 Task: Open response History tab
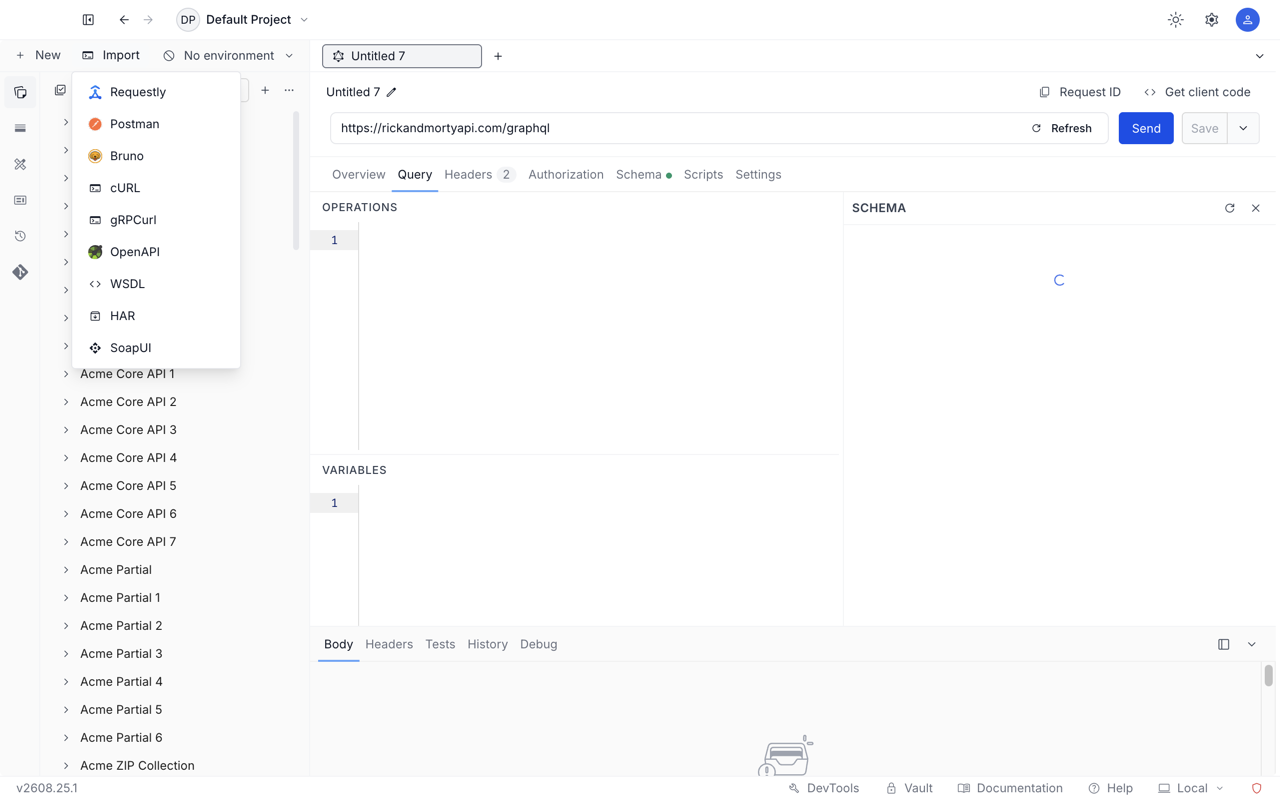(x=487, y=645)
